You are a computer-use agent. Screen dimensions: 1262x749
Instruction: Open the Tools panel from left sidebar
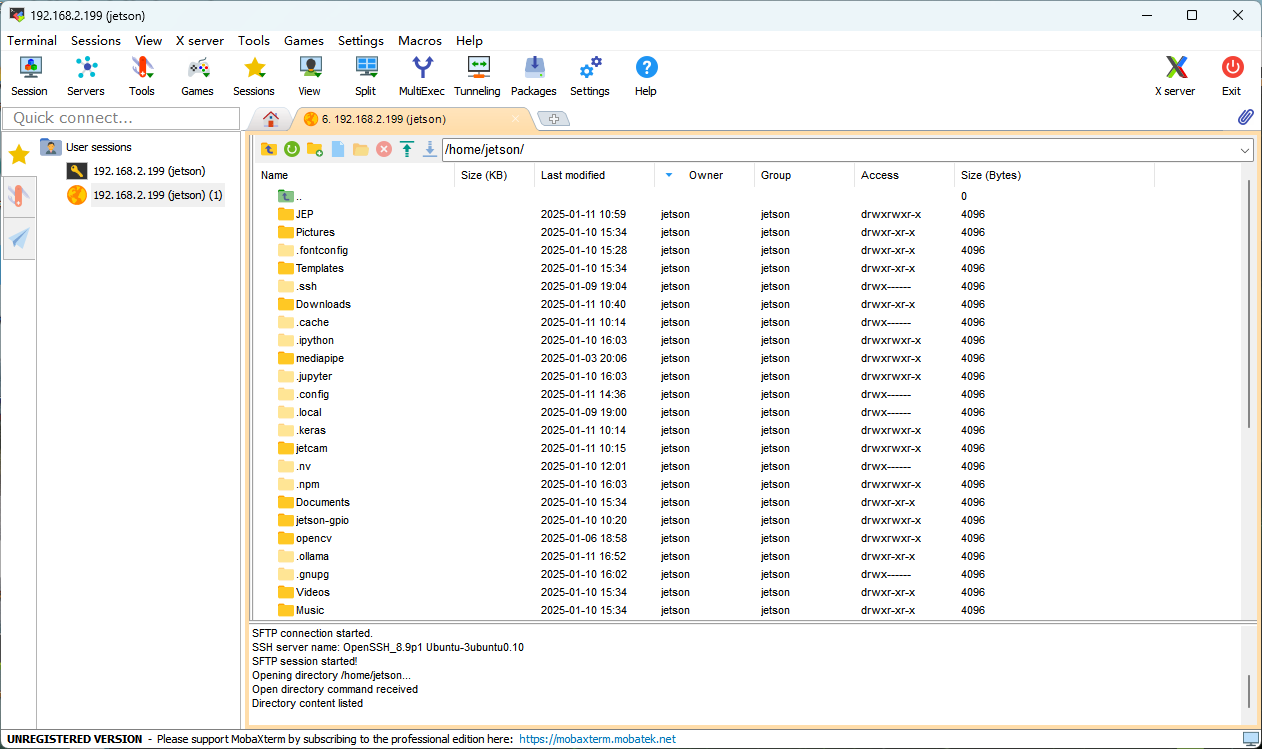18,196
